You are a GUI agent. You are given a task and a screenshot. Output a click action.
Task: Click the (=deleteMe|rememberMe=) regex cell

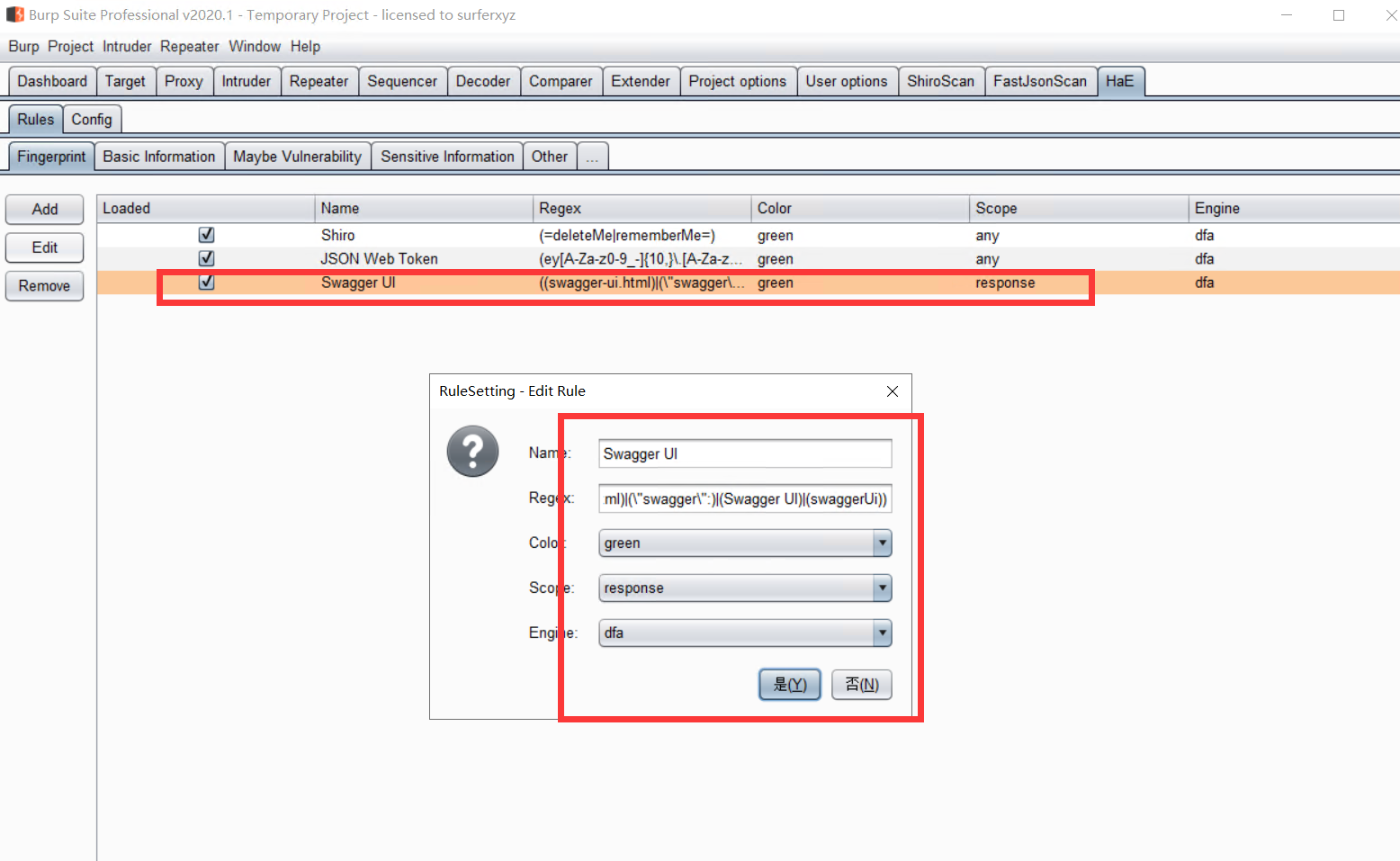click(642, 235)
